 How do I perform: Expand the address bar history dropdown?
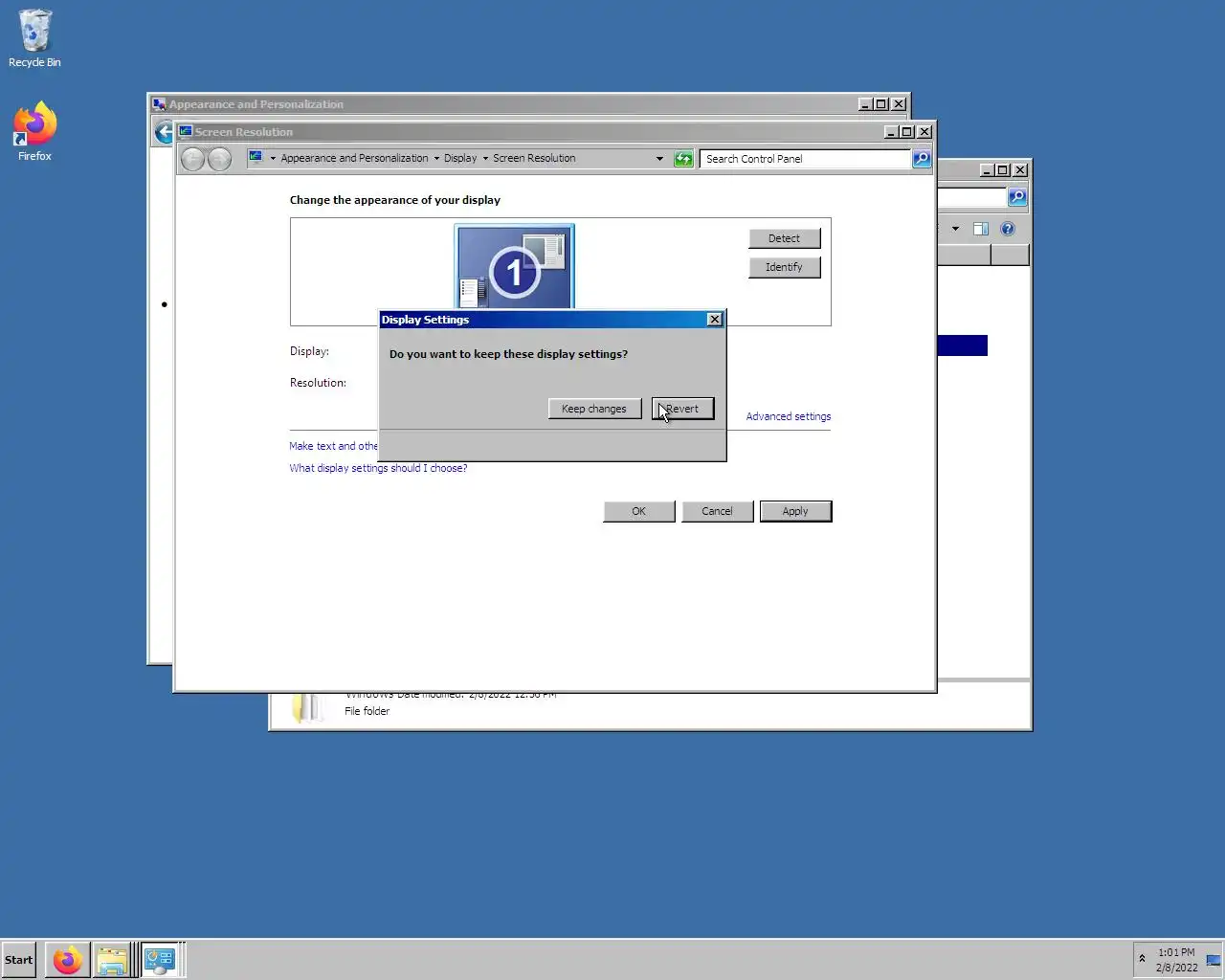(659, 159)
